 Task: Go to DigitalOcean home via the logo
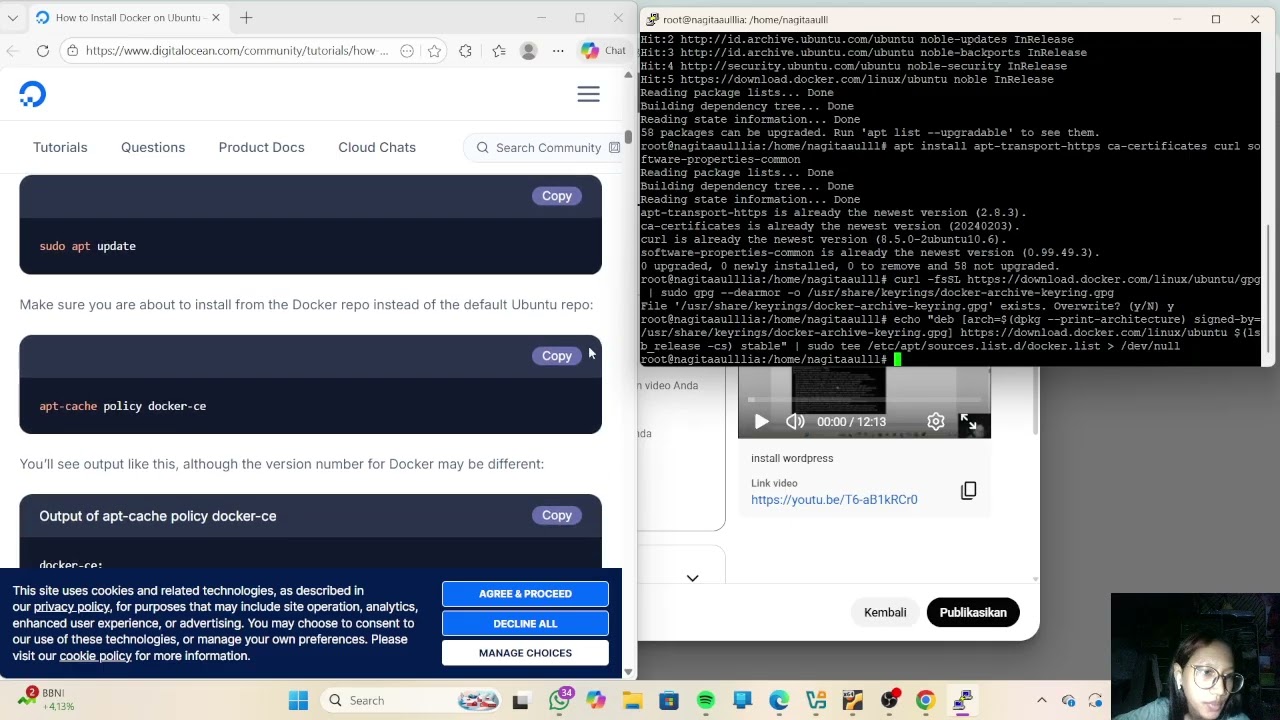click(32, 94)
